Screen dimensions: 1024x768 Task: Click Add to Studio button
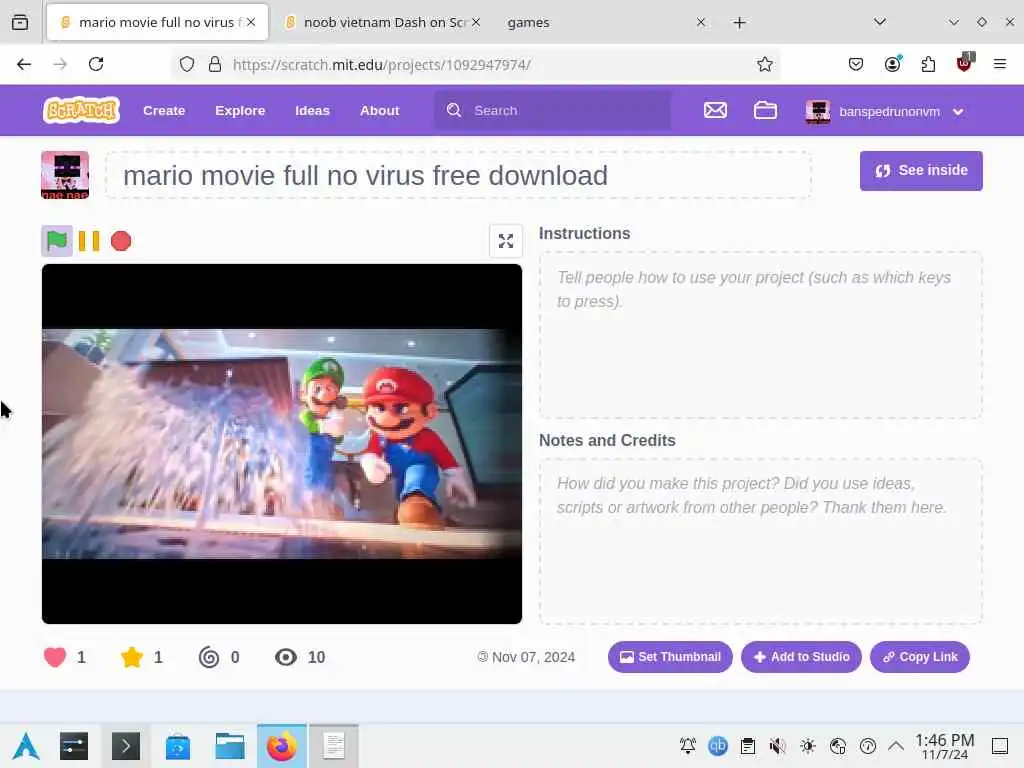[801, 657]
